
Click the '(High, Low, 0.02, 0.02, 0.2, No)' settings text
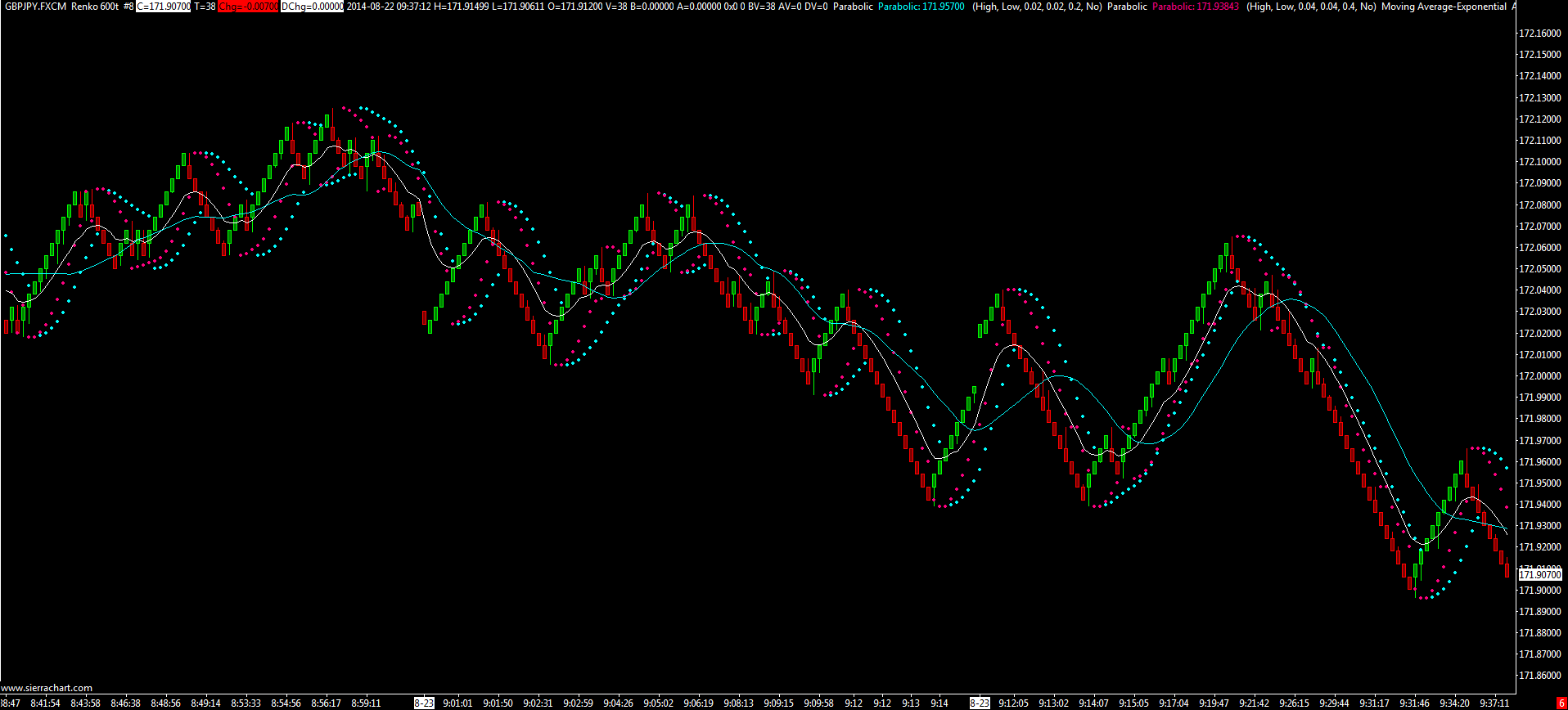click(1037, 7)
